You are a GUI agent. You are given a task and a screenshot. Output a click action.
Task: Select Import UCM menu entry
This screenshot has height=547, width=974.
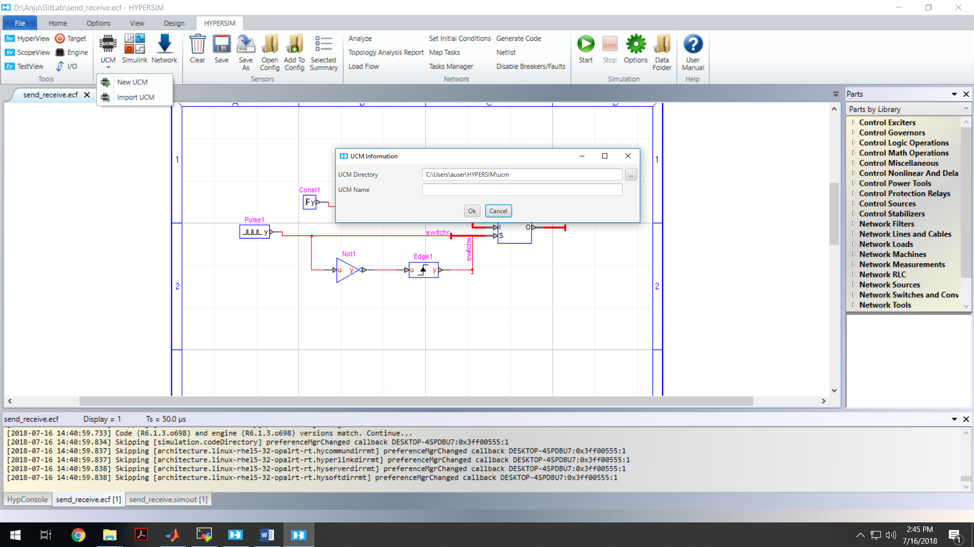click(x=135, y=97)
